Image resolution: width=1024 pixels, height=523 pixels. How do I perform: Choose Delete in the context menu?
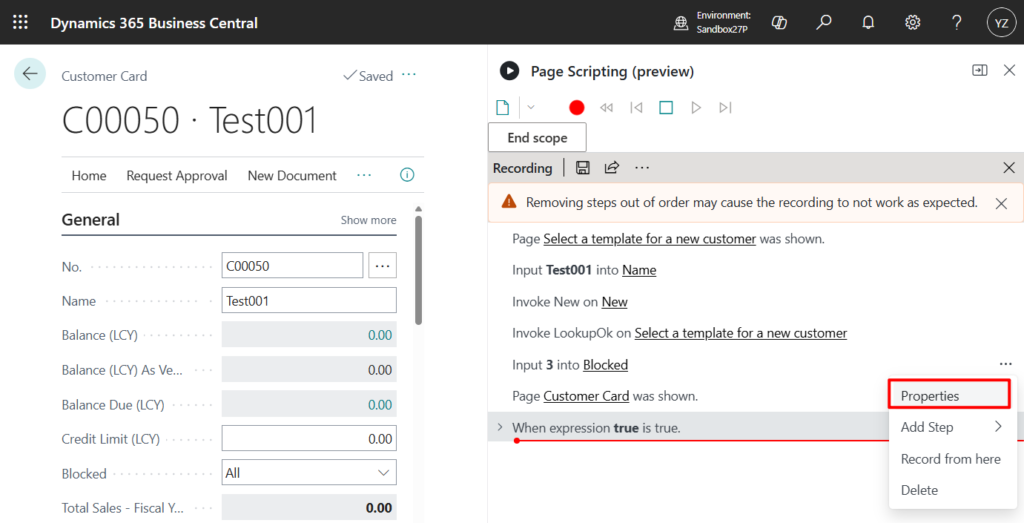[x=919, y=490]
